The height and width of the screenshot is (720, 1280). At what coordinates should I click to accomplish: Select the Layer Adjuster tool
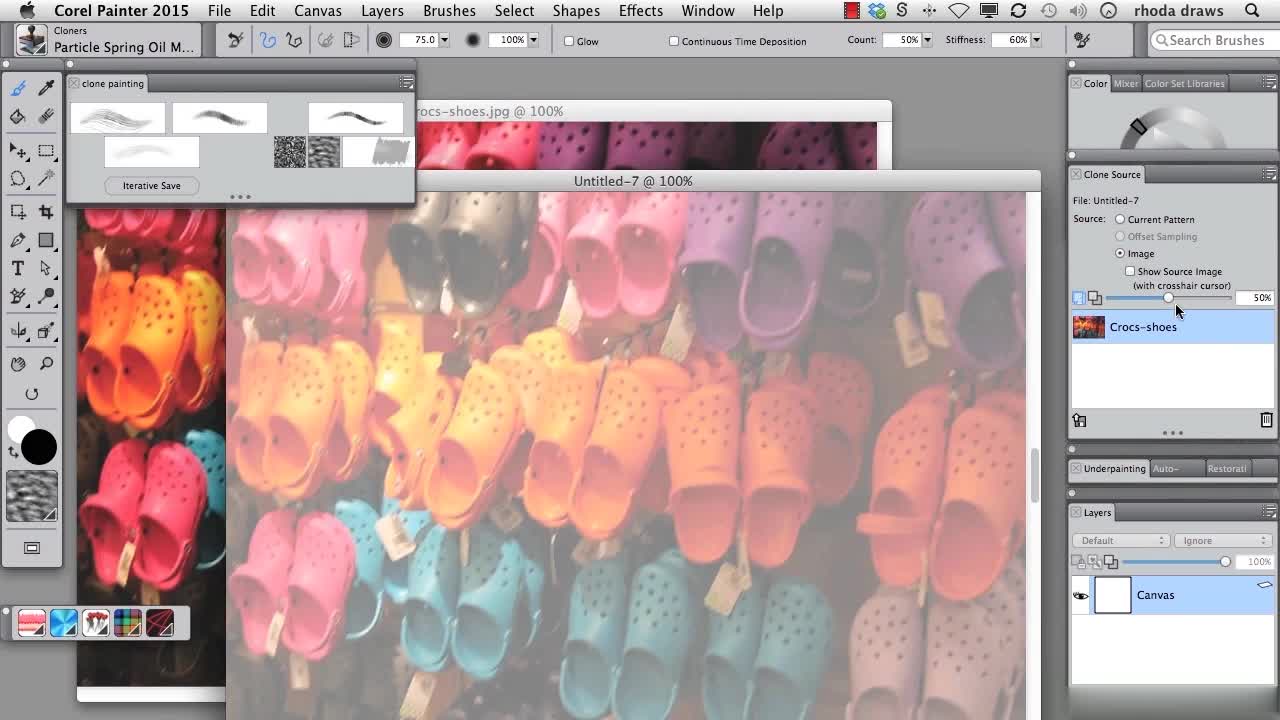click(x=18, y=151)
